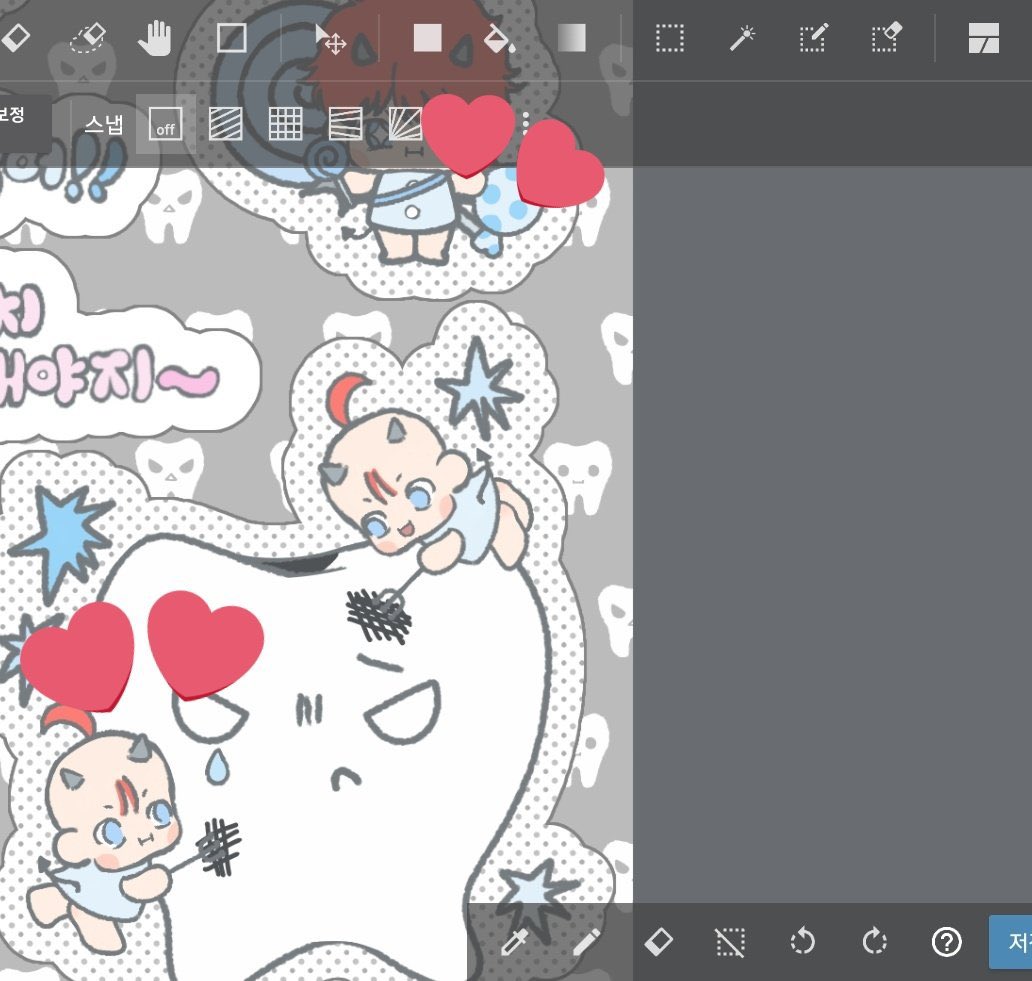Open the help question mark
Image resolution: width=1032 pixels, height=981 pixels.
coord(946,942)
